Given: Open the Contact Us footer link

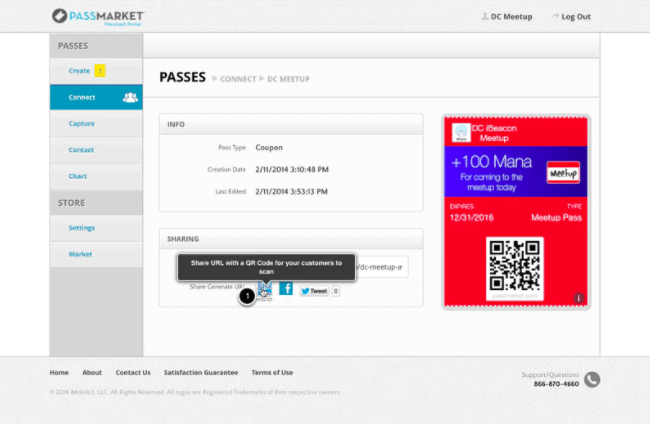Looking at the screenshot, I should click(x=133, y=373).
